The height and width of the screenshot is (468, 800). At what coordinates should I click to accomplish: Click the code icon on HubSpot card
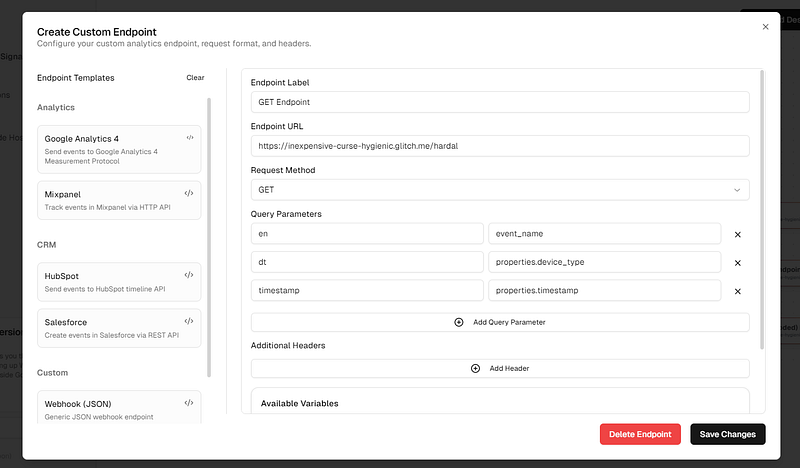pos(189,275)
